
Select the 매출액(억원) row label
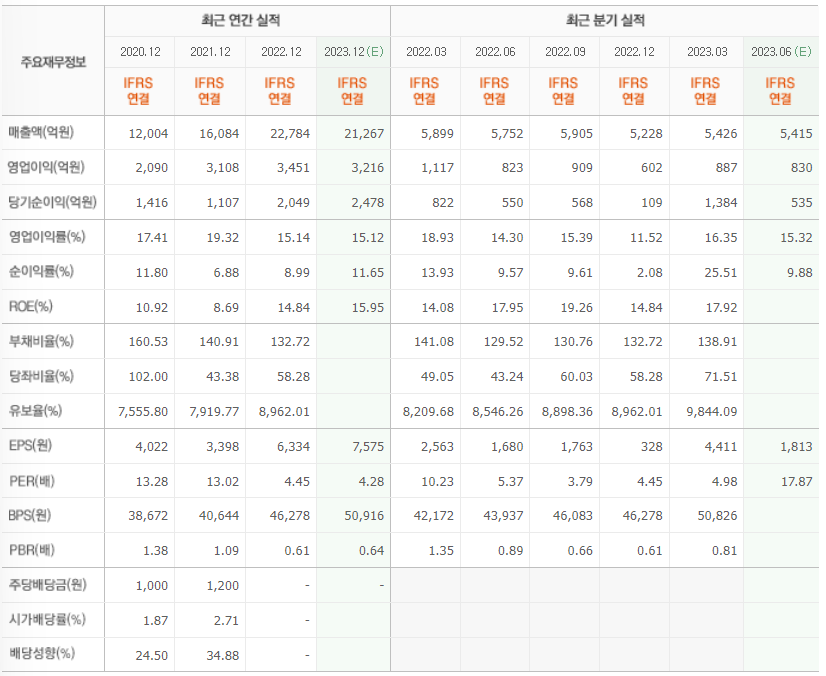coord(41,132)
